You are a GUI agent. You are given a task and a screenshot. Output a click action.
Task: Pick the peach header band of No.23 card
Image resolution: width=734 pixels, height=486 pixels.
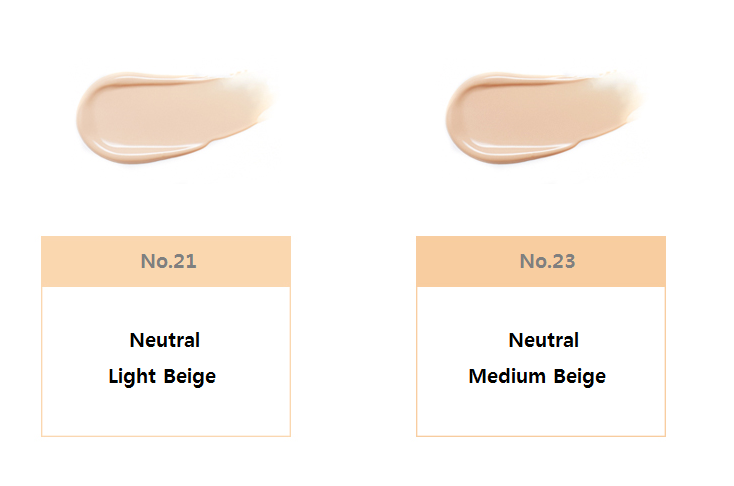541,261
